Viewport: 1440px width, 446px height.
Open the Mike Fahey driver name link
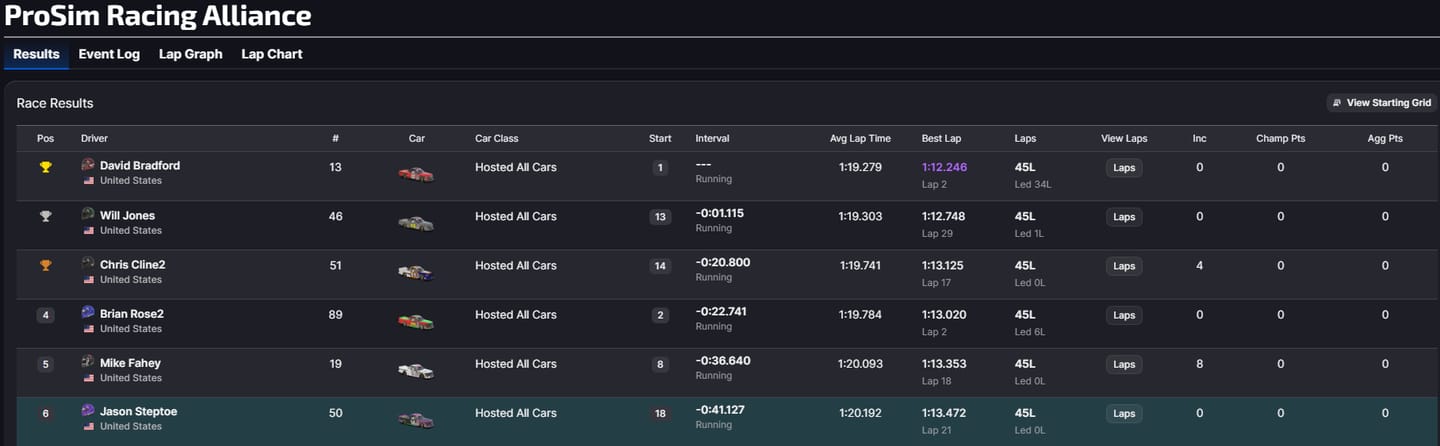pyautogui.click(x=130, y=363)
